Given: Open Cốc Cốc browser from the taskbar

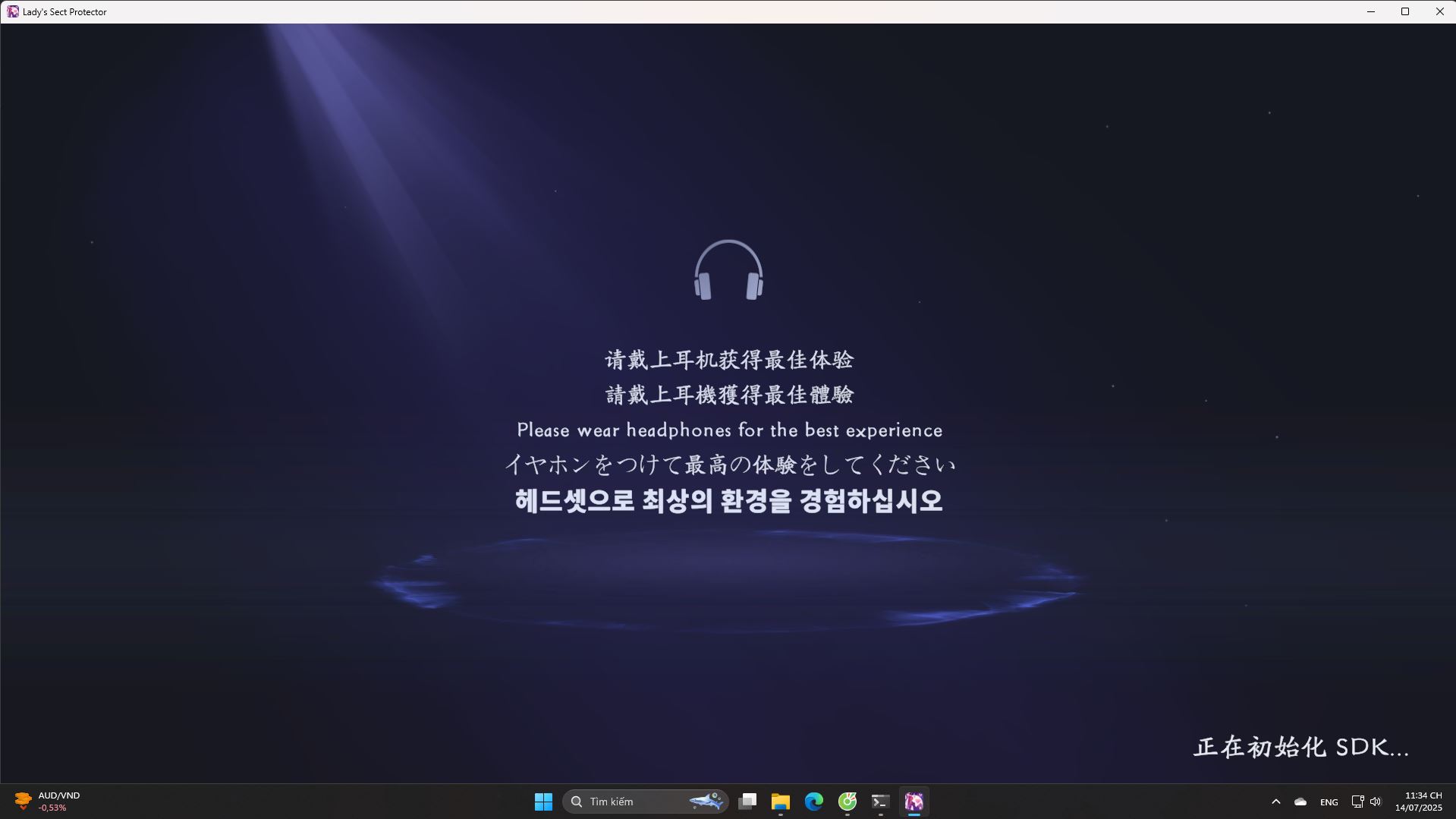Looking at the screenshot, I should point(847,801).
